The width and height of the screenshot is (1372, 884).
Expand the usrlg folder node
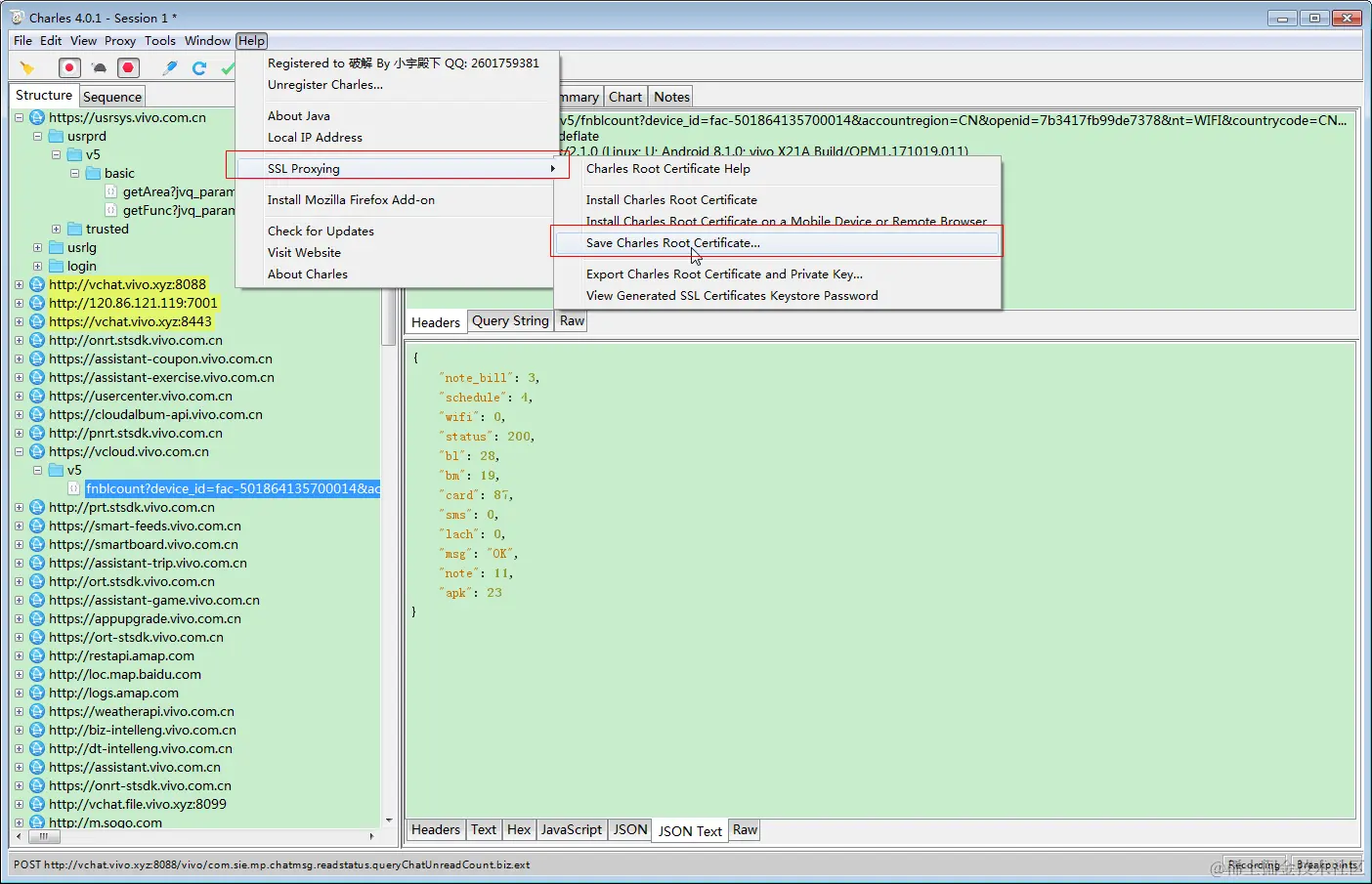(x=37, y=247)
